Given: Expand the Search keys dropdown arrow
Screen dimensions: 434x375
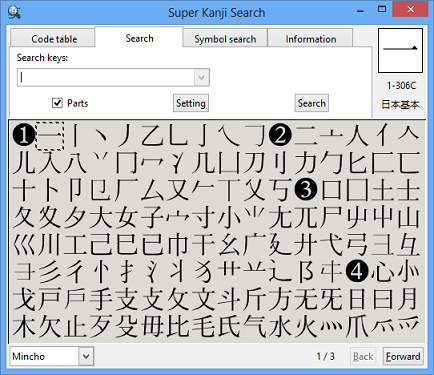Looking at the screenshot, I should click(201, 78).
